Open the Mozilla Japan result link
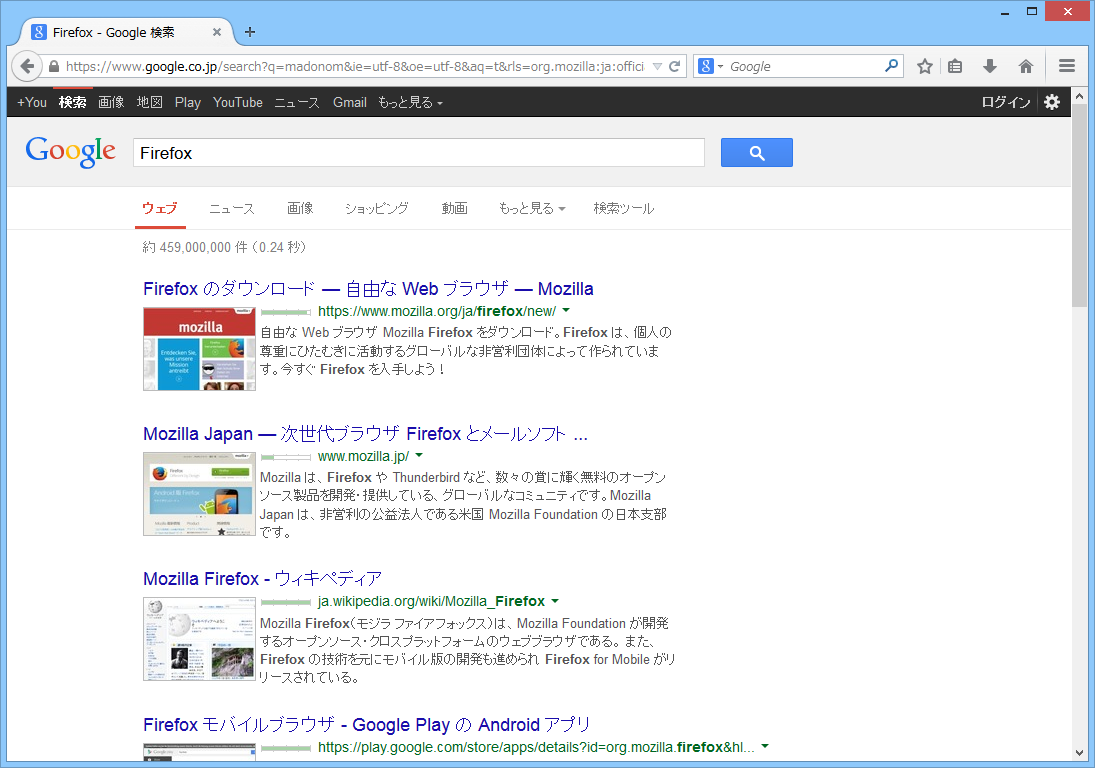The image size is (1095, 768). tap(365, 434)
